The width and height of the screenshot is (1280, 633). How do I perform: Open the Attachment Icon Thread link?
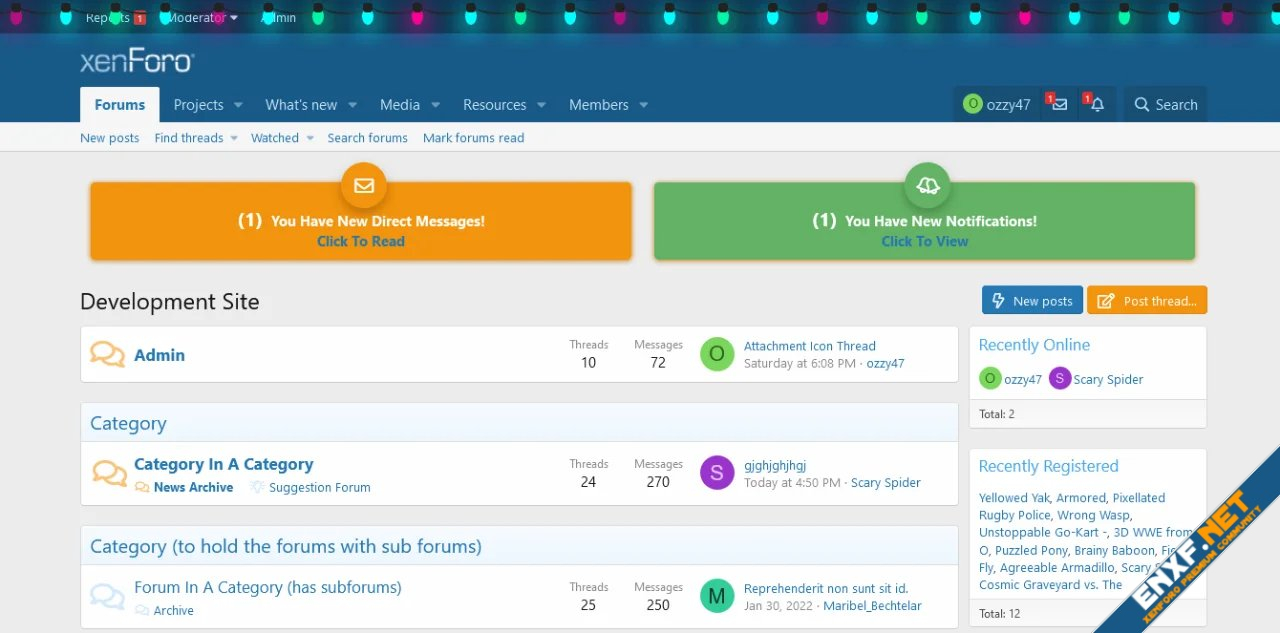809,346
